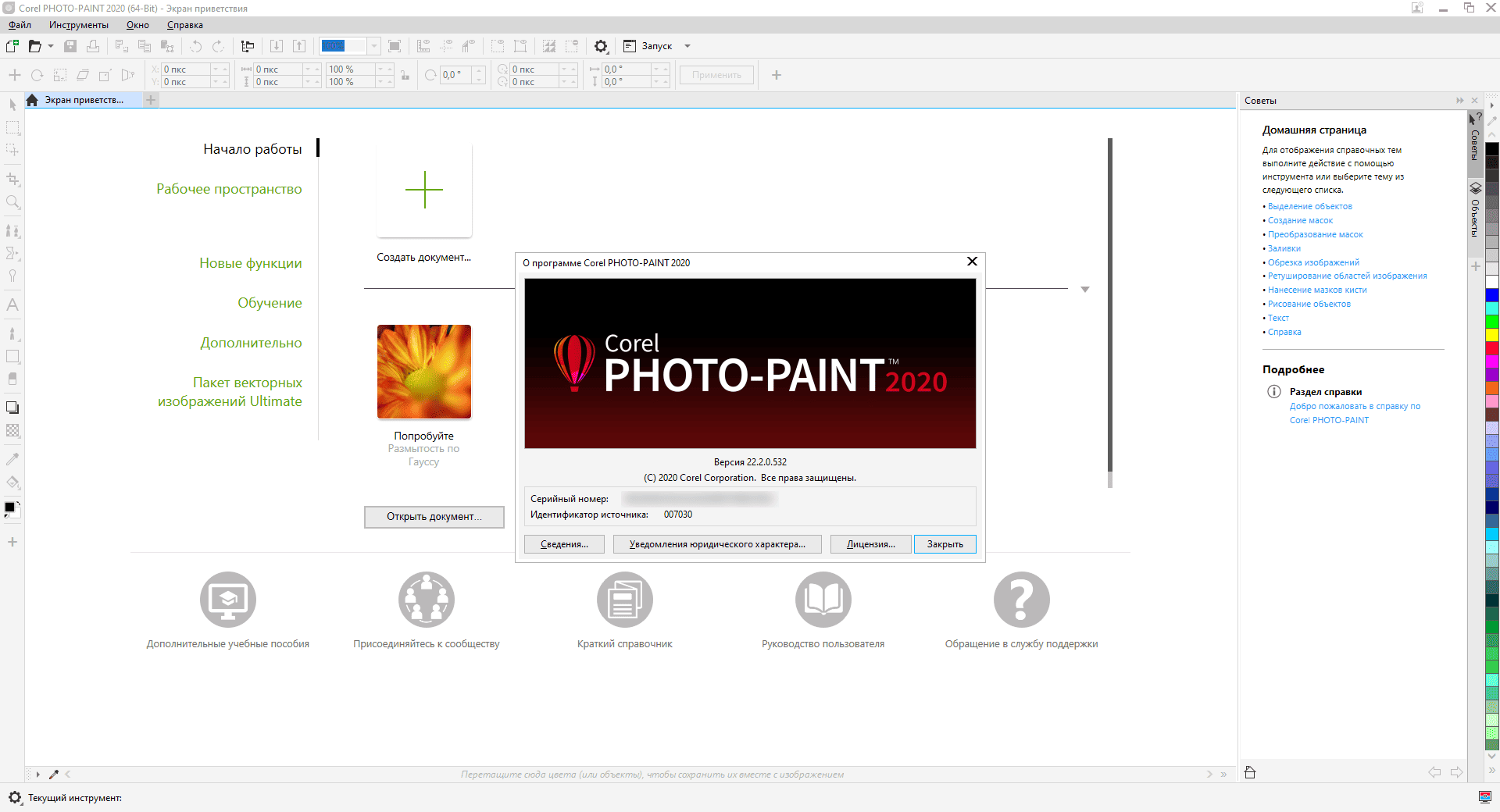Select the Text tool
1500x812 pixels.
coord(12,304)
